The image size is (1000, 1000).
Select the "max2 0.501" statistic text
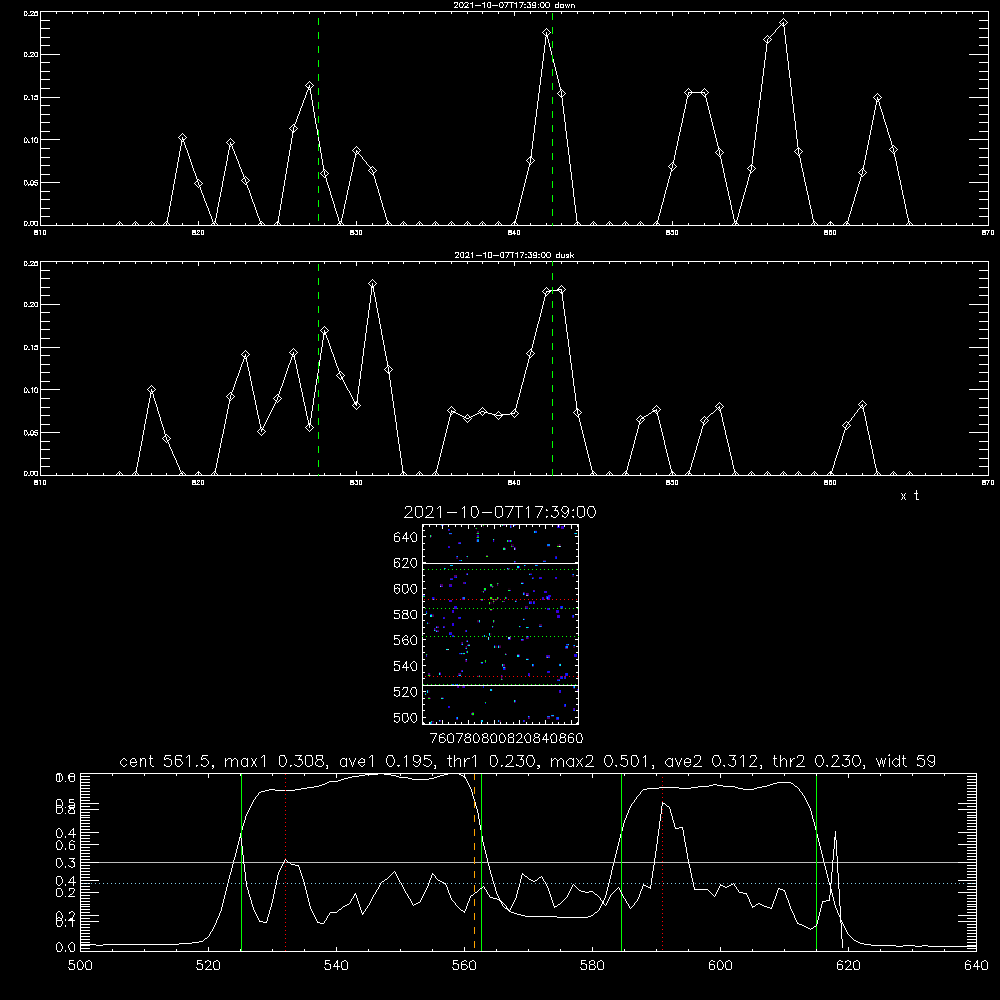601,761
